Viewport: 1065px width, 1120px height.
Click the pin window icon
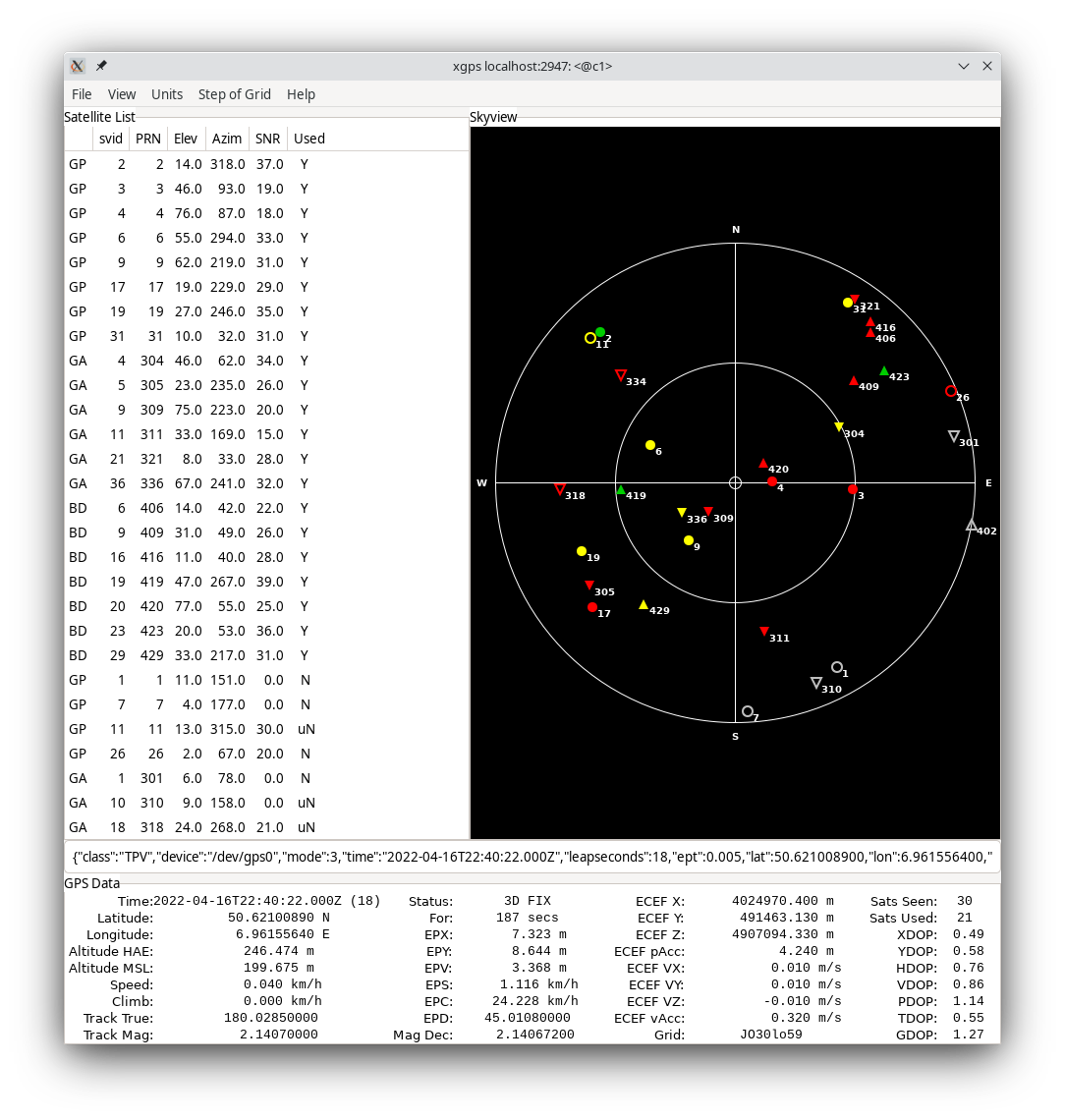pos(101,66)
